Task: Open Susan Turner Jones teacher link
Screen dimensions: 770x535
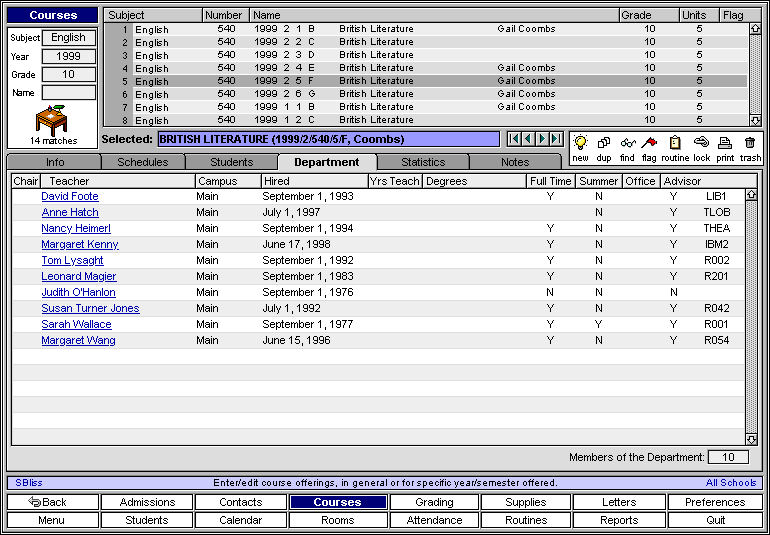Action: click(90, 309)
